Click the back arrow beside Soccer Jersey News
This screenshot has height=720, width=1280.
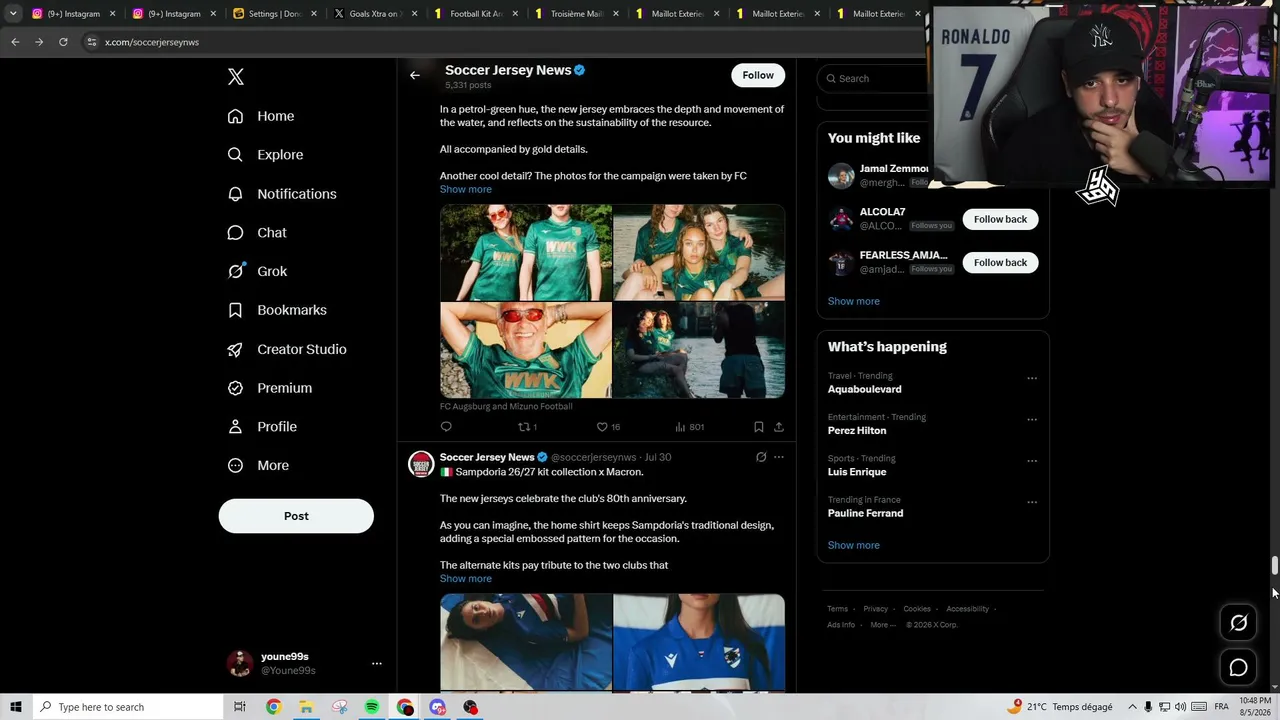415,75
